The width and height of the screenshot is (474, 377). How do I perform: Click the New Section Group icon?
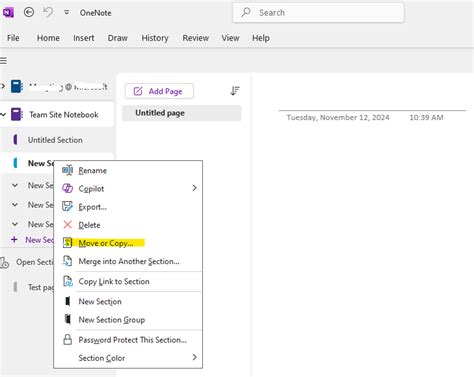(68, 319)
